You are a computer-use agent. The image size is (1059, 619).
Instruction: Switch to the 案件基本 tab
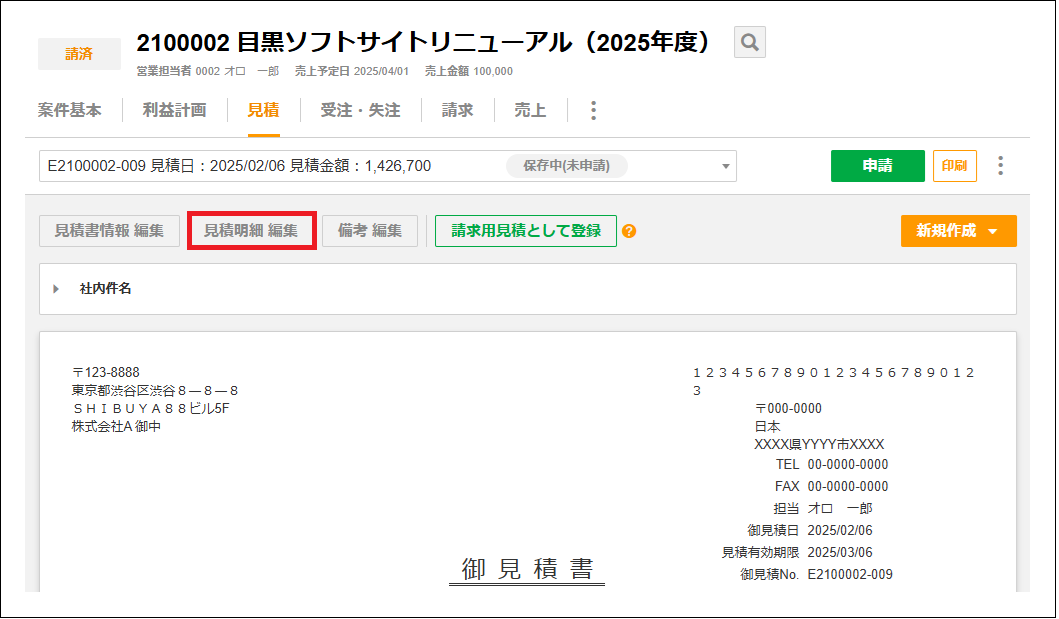tap(70, 110)
